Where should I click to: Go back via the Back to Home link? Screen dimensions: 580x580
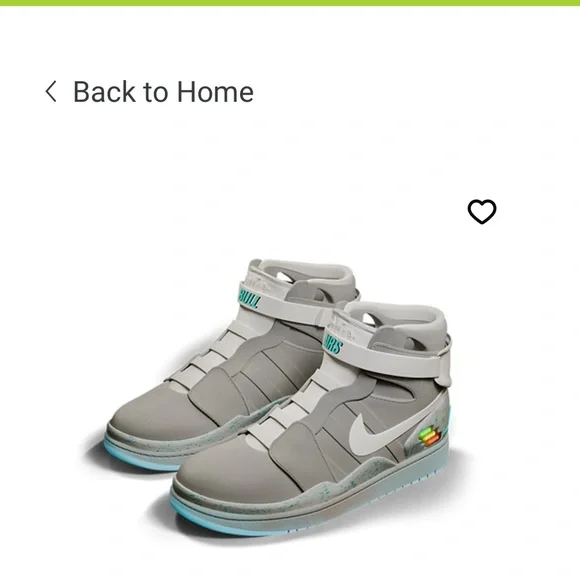pos(149,91)
